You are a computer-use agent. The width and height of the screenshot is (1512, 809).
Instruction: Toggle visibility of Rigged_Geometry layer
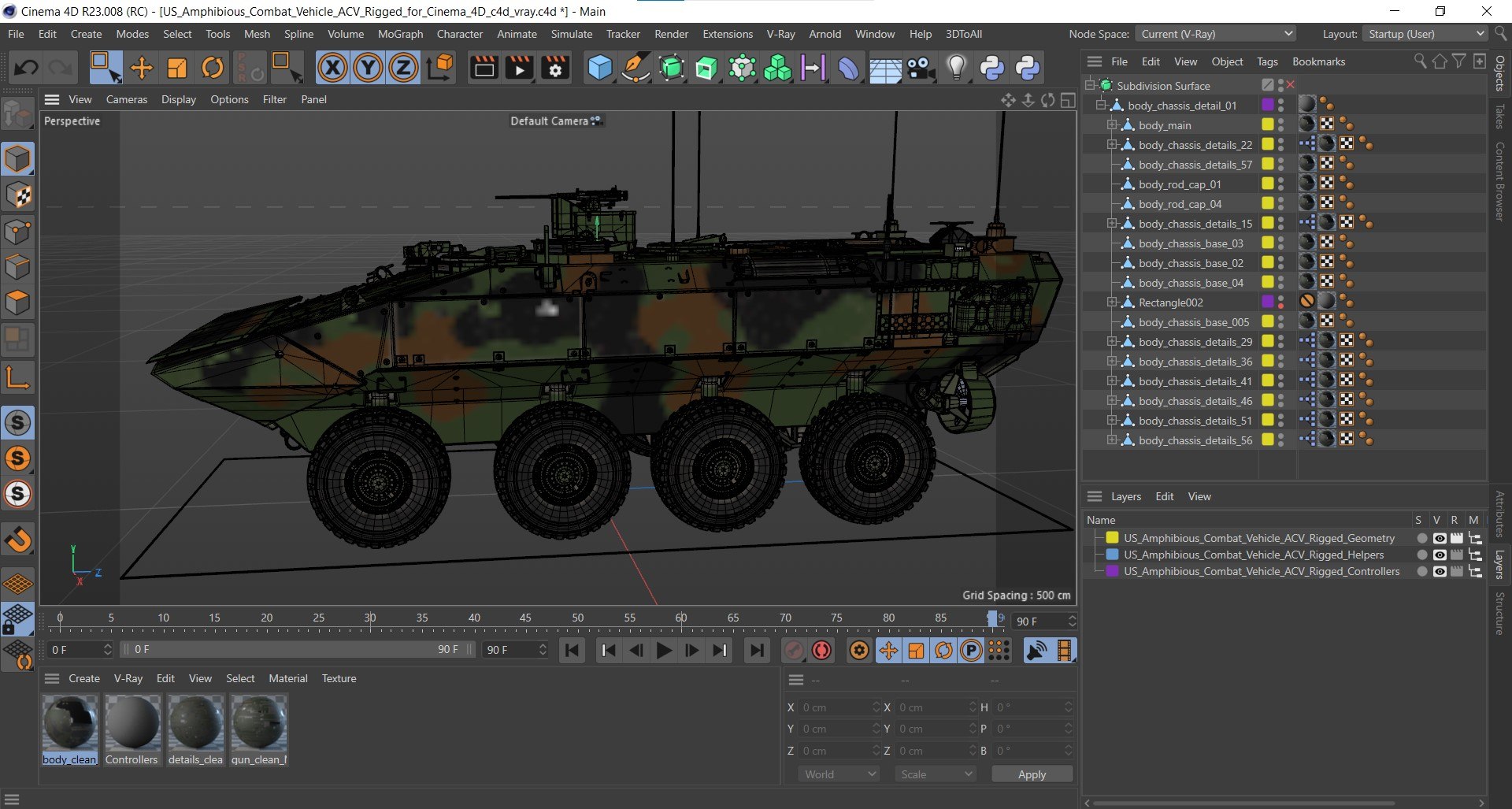[x=1439, y=538]
